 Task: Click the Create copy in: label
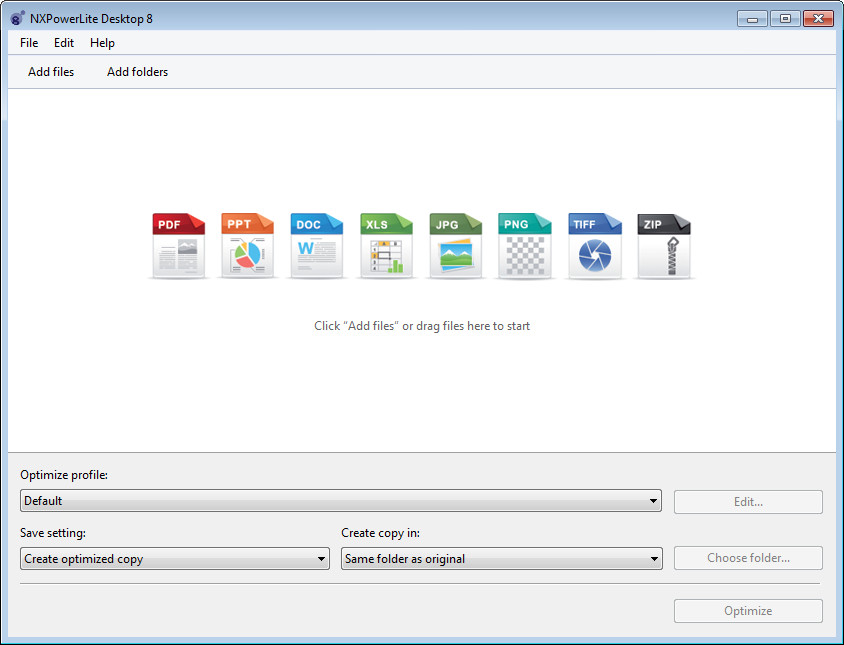click(x=381, y=533)
